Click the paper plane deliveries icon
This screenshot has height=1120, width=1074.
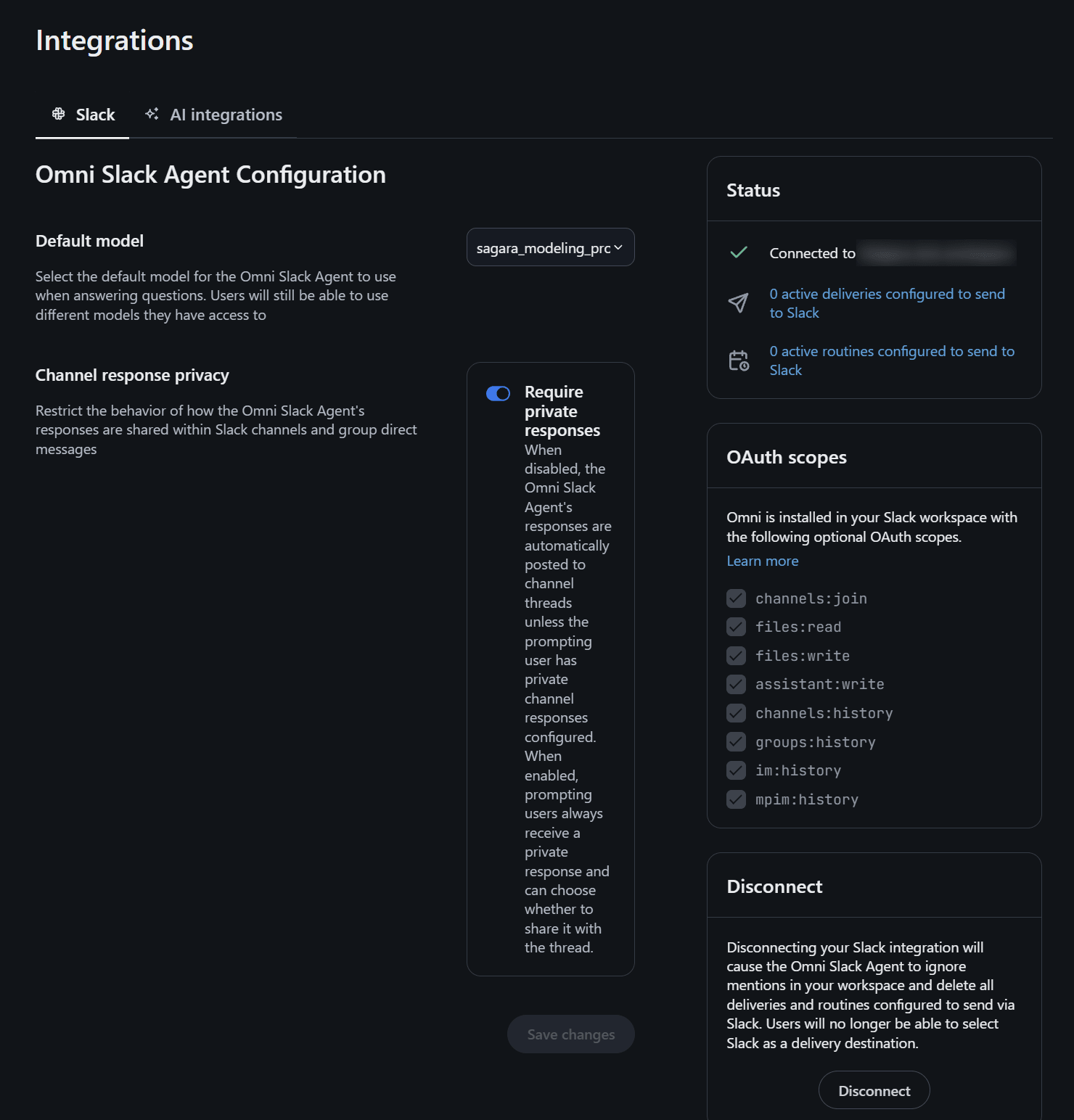739,303
